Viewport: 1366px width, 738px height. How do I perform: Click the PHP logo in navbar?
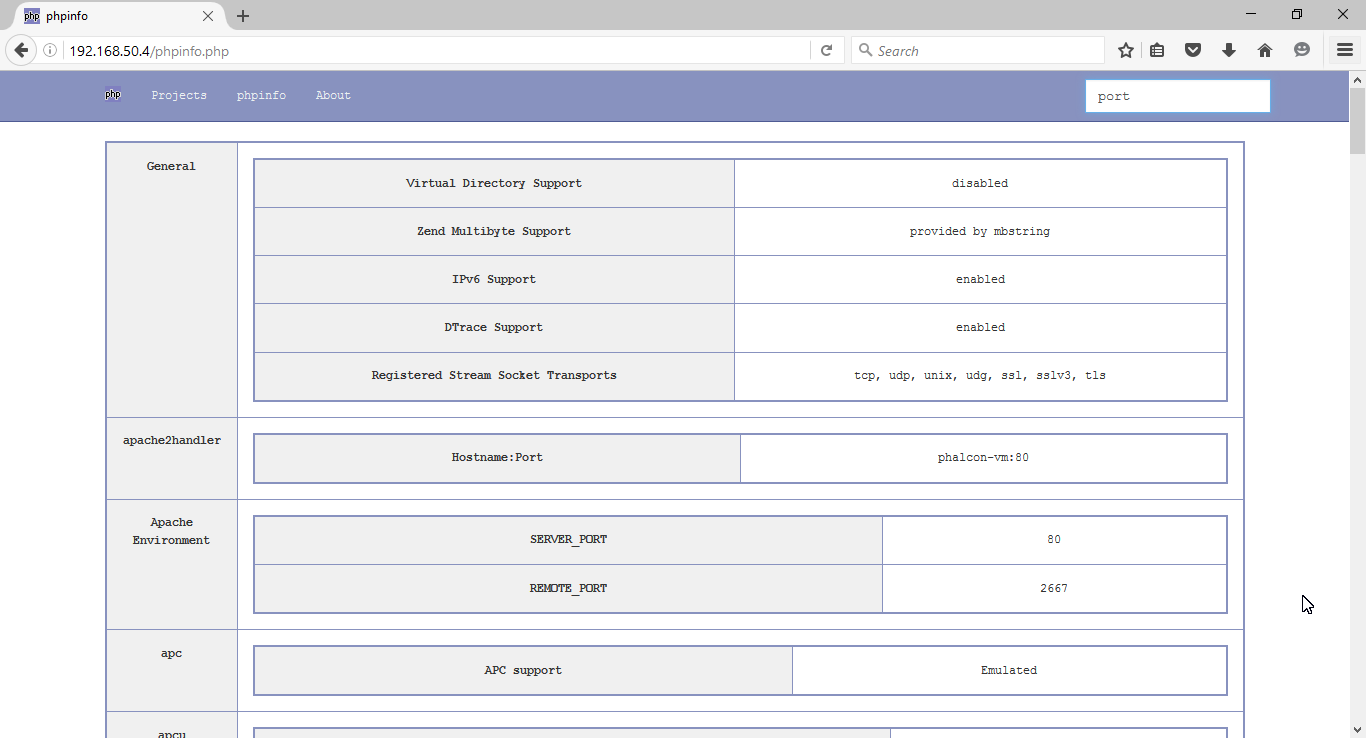coord(113,95)
